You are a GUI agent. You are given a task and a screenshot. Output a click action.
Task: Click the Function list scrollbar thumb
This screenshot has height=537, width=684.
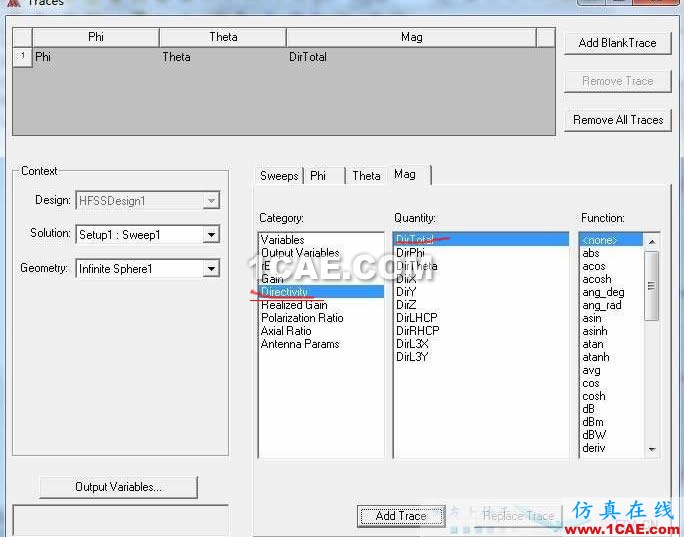[x=651, y=286]
